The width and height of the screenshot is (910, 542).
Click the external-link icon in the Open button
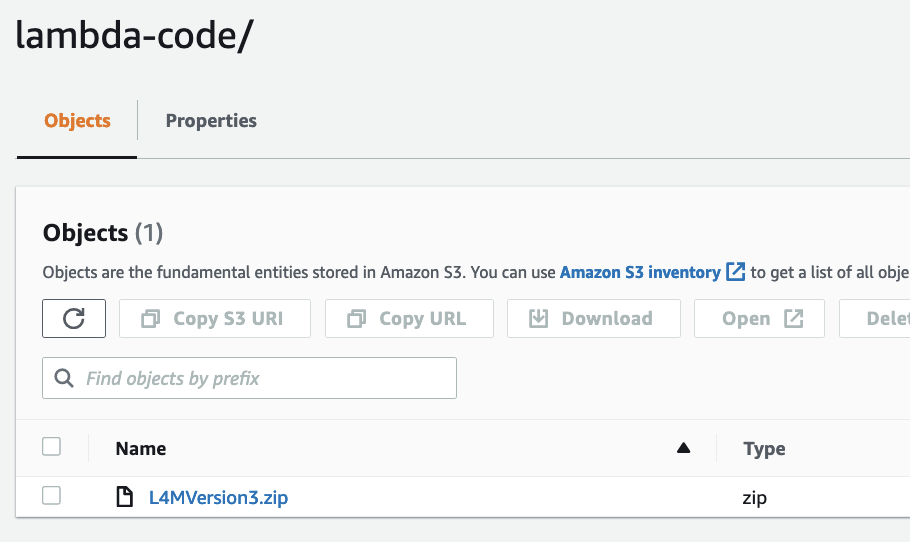point(793,319)
